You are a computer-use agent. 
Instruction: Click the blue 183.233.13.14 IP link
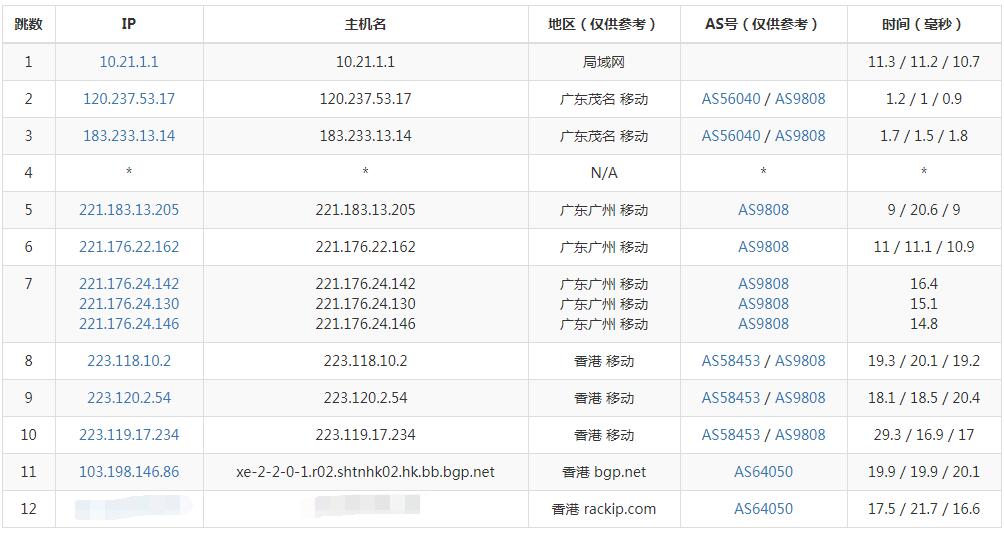129,136
